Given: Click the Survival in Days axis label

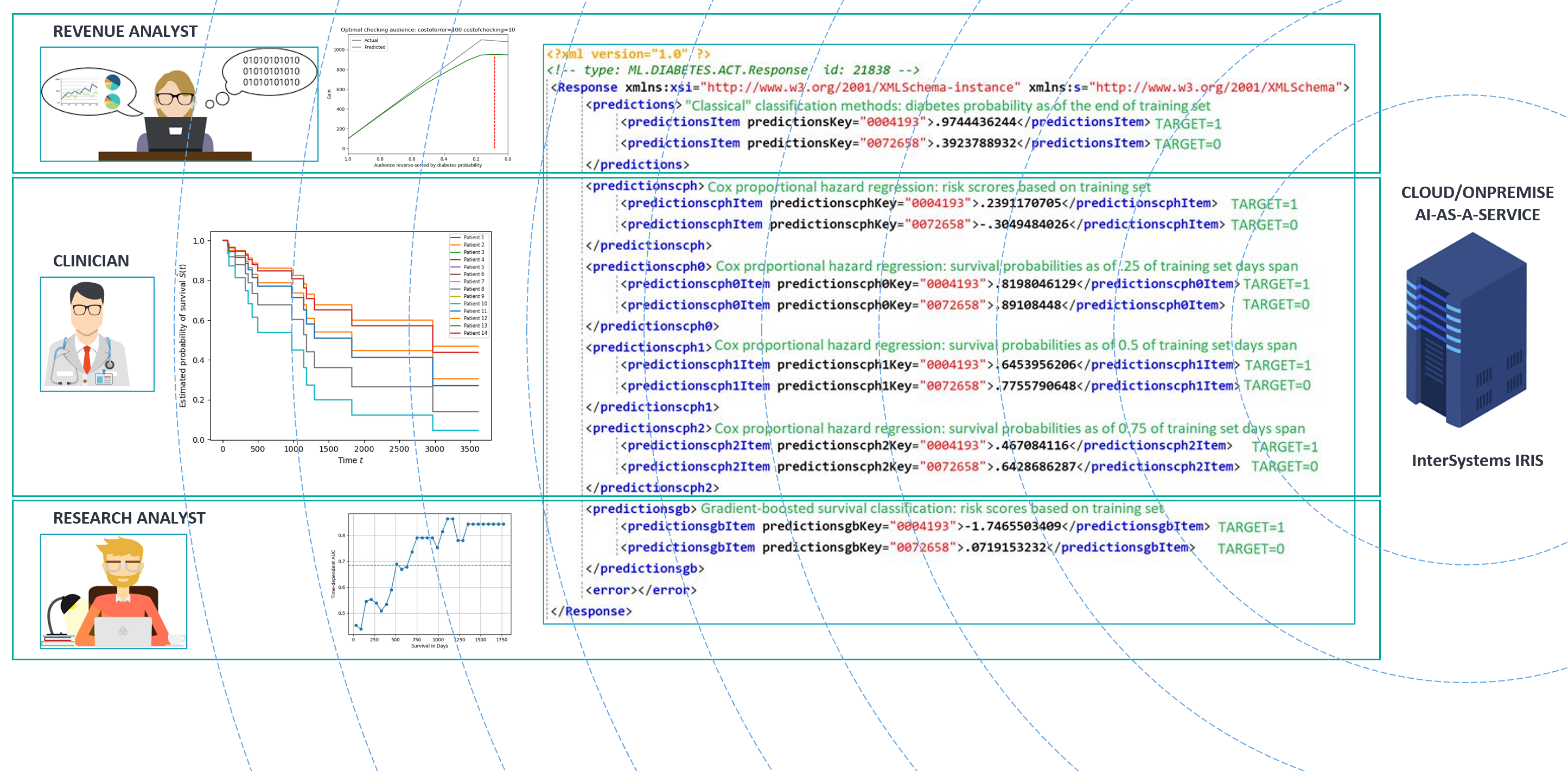Looking at the screenshot, I should [x=429, y=646].
